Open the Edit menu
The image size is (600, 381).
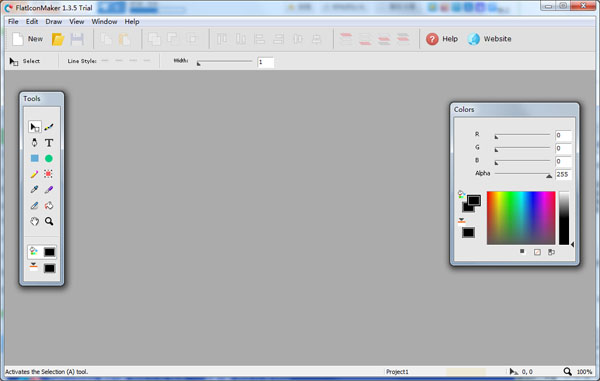(x=32, y=22)
